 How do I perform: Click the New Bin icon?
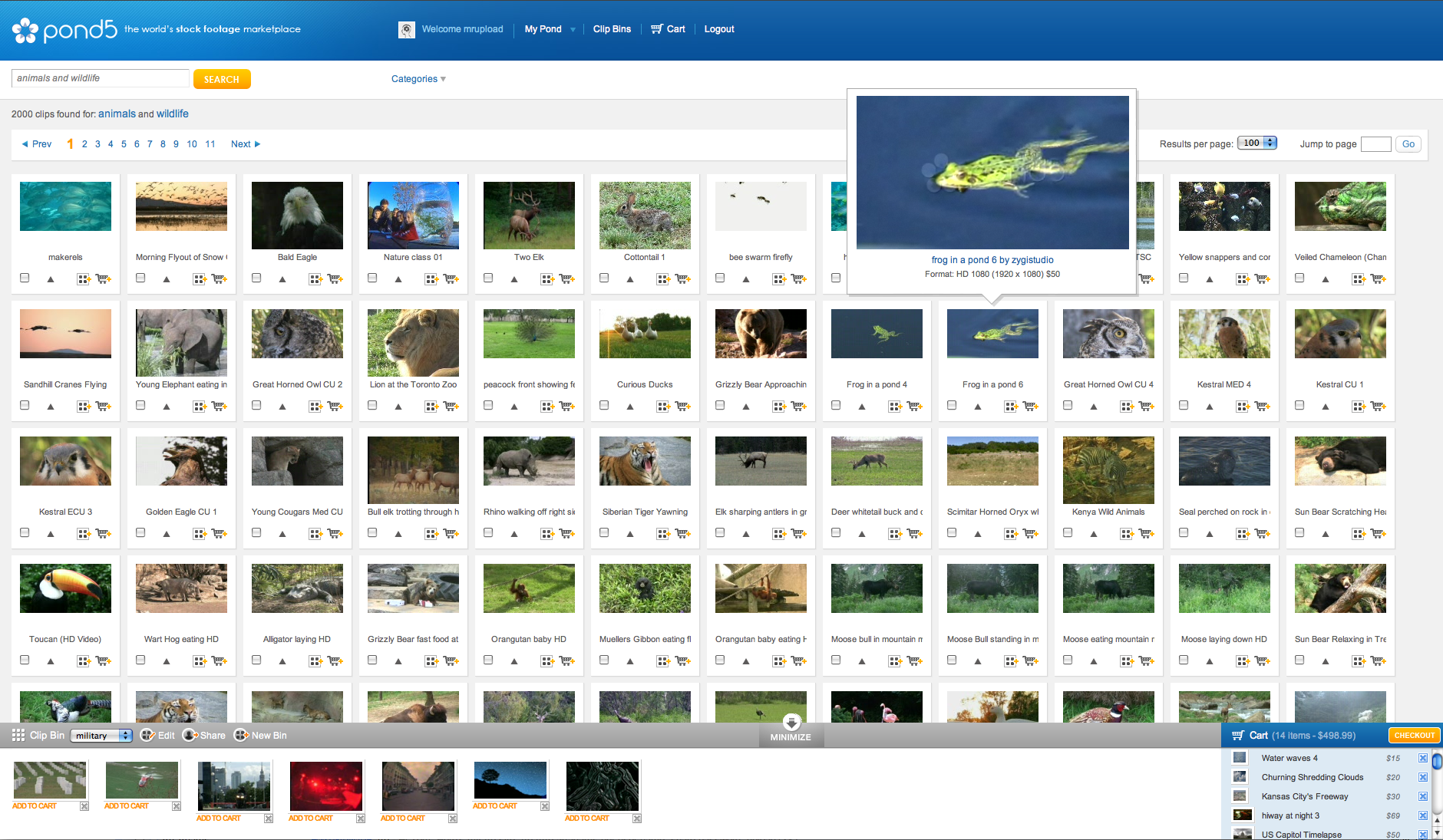click(x=241, y=735)
